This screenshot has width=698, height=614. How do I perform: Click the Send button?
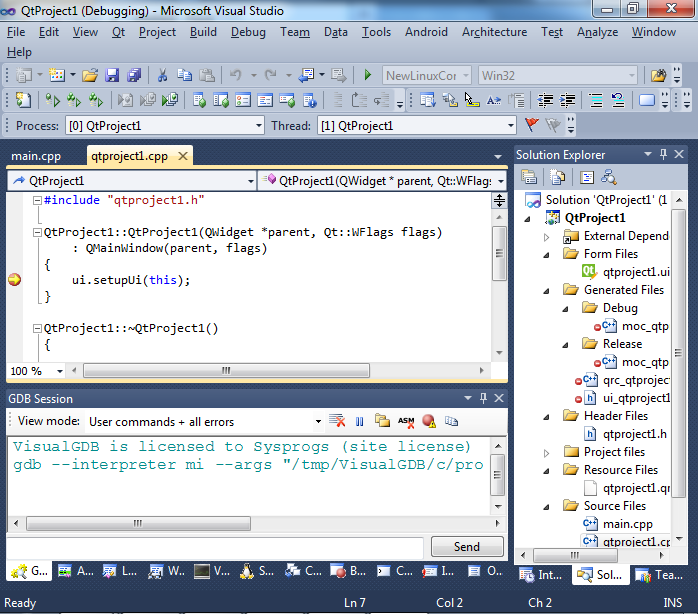click(467, 547)
